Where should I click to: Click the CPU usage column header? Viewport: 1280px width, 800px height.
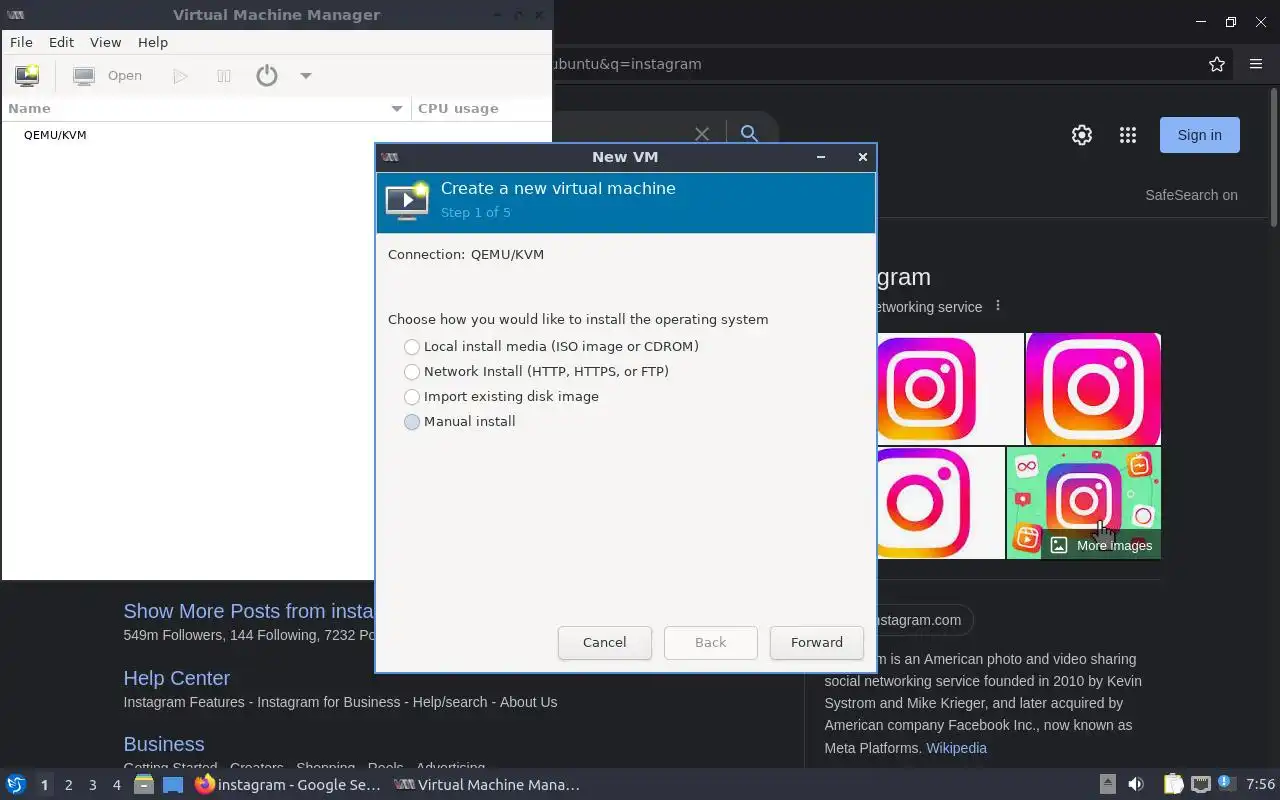(481, 108)
